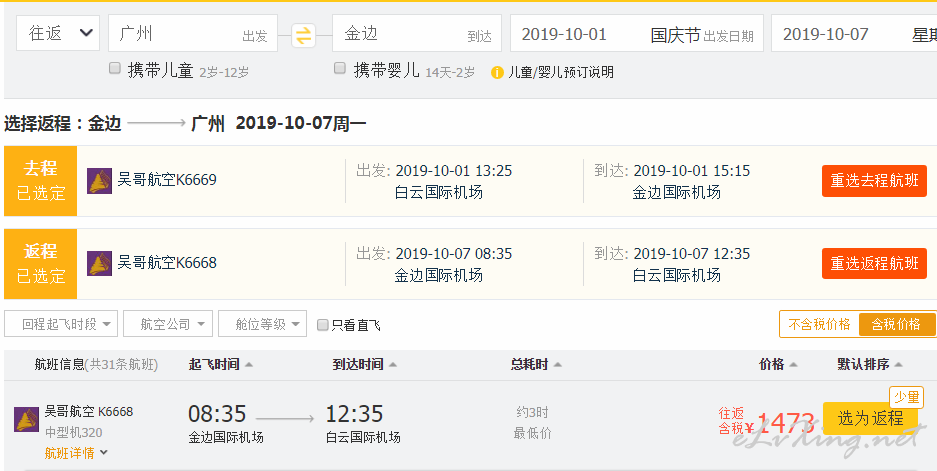Sort flights by 总耗时 arrow
Viewport: 937px width, 471px height.
pos(557,365)
